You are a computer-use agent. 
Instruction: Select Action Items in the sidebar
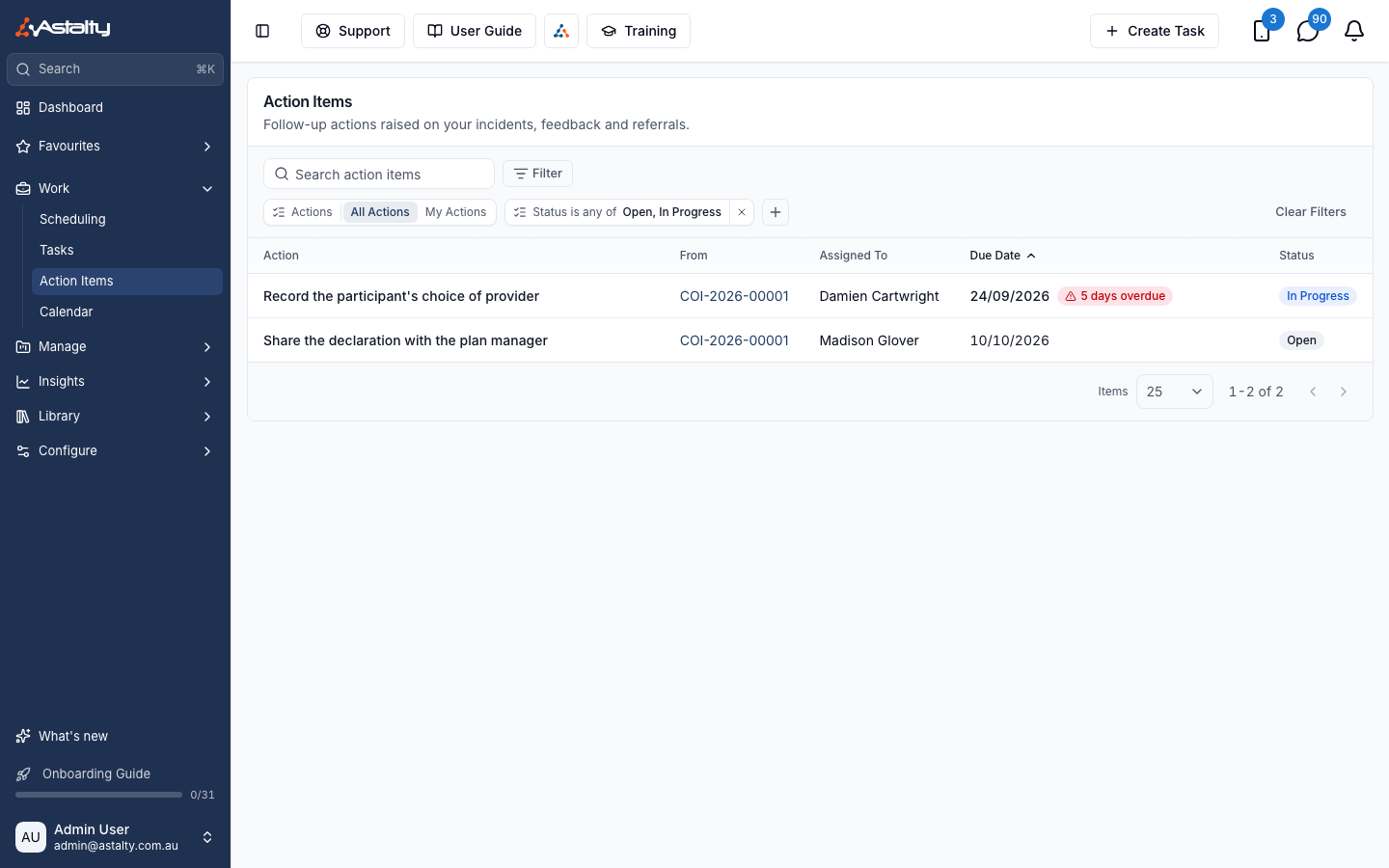[x=127, y=282]
